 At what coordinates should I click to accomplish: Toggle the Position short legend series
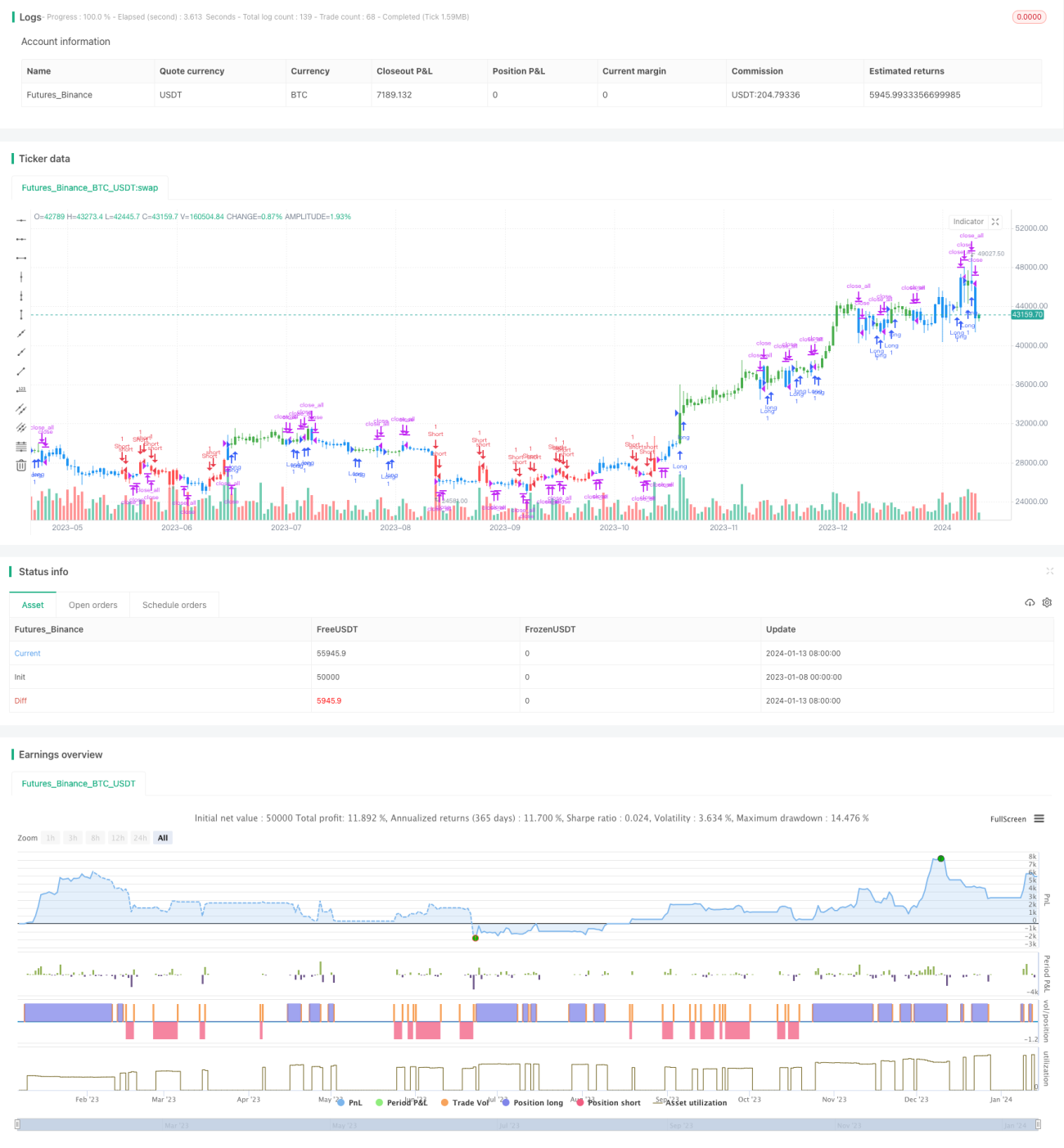pos(608,1102)
